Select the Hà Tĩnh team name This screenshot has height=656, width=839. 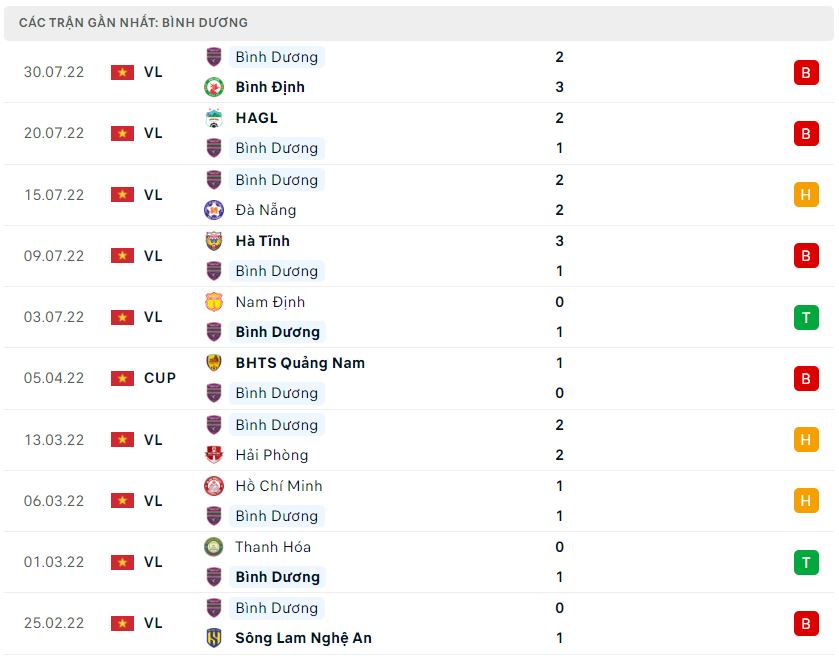pyautogui.click(x=262, y=241)
